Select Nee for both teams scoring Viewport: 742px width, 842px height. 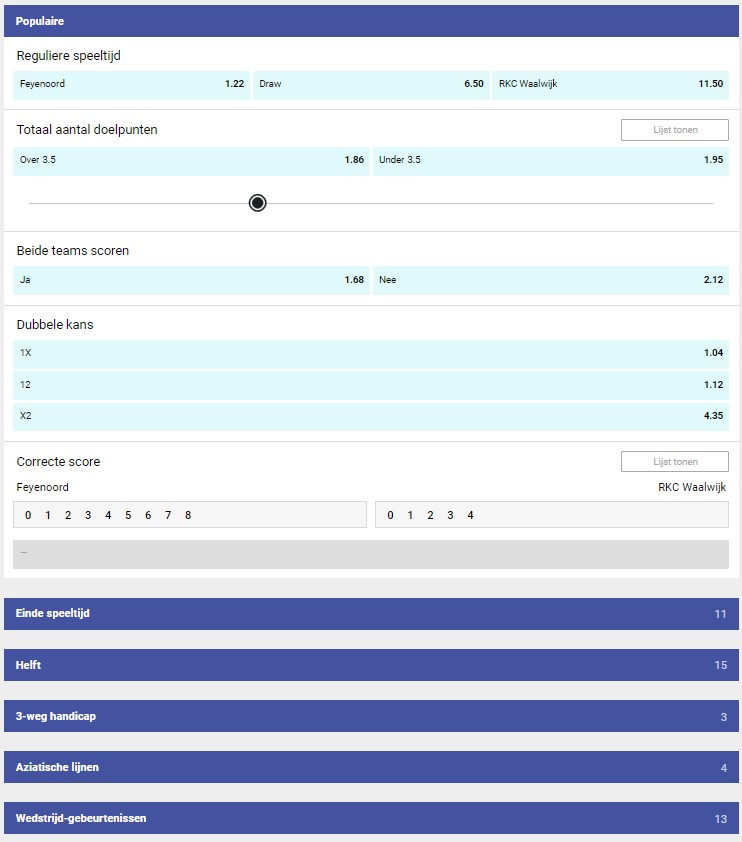point(550,280)
